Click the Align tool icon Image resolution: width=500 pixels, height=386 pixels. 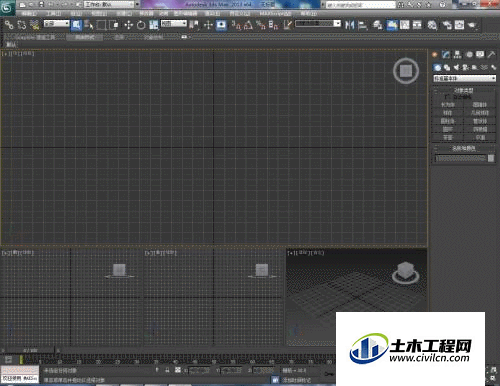tap(362, 25)
